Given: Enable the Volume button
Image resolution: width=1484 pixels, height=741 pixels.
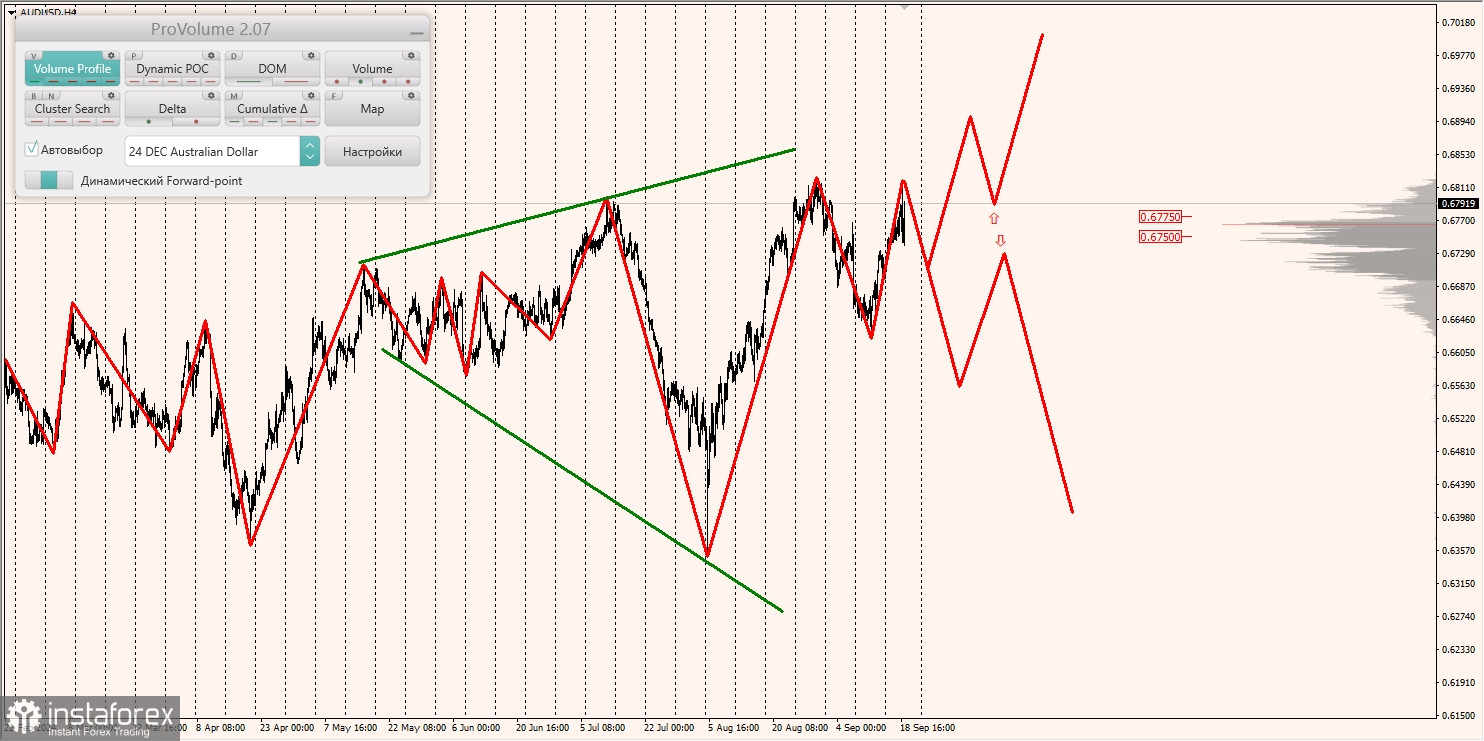Looking at the screenshot, I should [x=372, y=68].
